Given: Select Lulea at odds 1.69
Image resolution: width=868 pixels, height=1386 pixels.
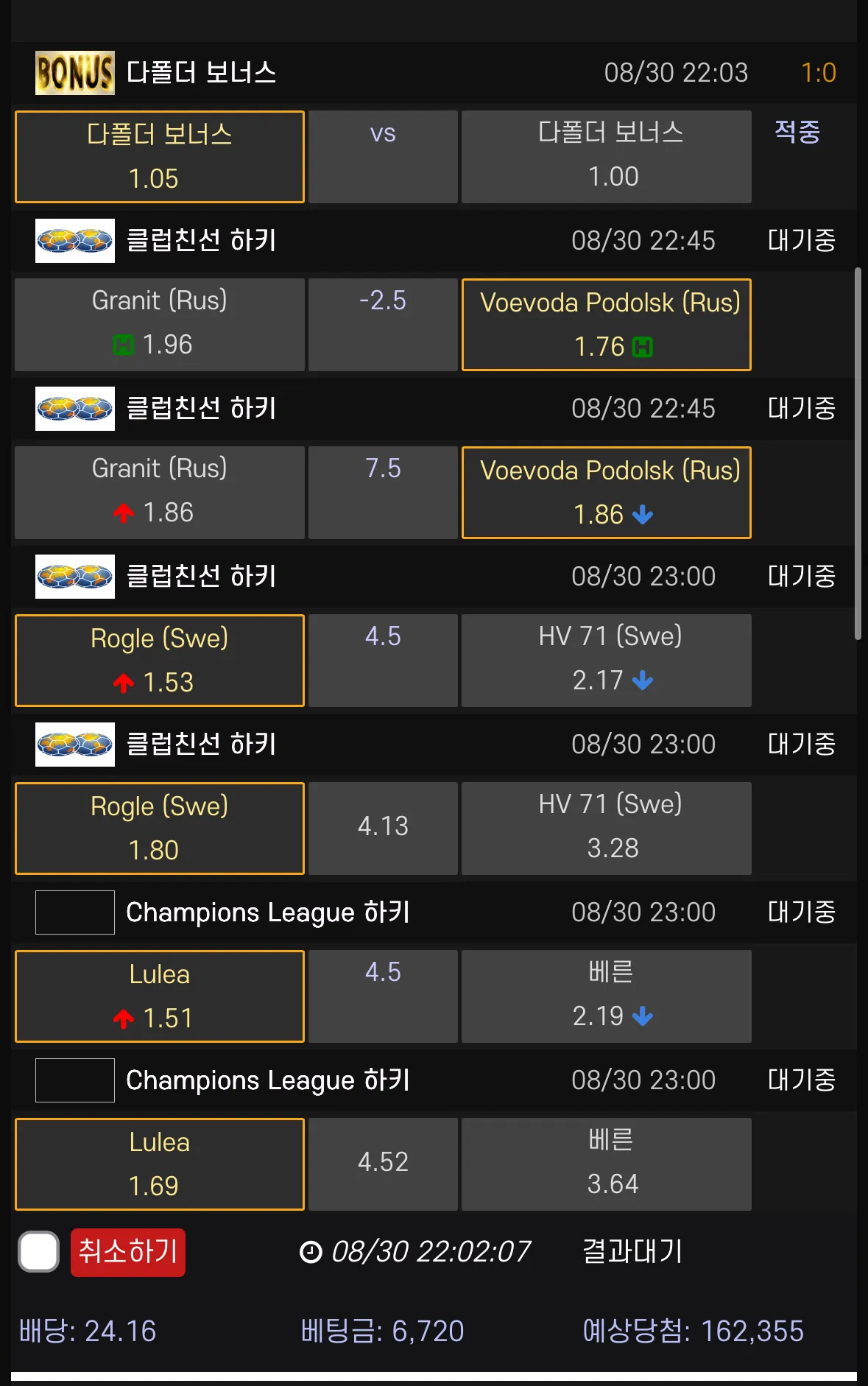Looking at the screenshot, I should (160, 1164).
